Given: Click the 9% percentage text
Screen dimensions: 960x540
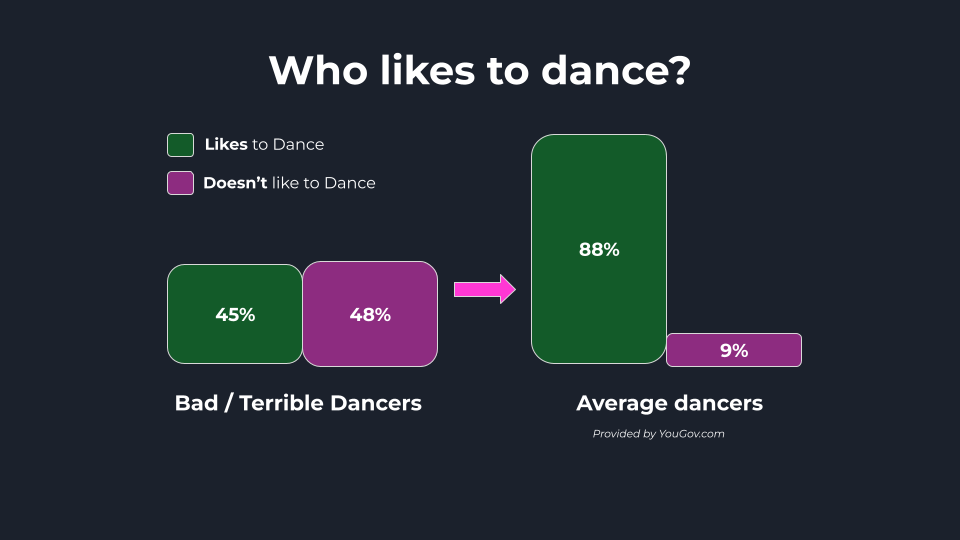Looking at the screenshot, I should tap(734, 350).
